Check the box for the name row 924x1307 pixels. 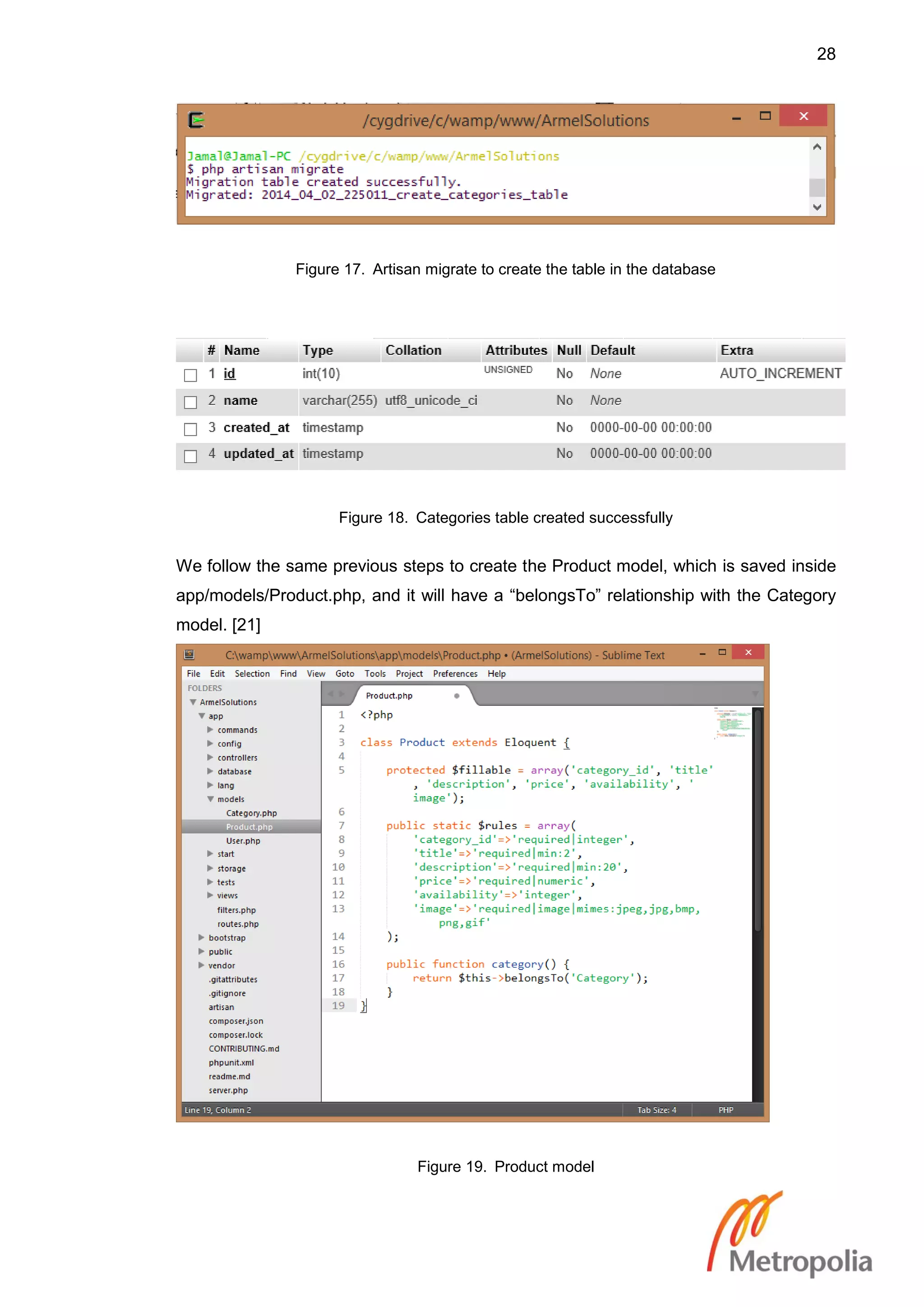coord(190,403)
